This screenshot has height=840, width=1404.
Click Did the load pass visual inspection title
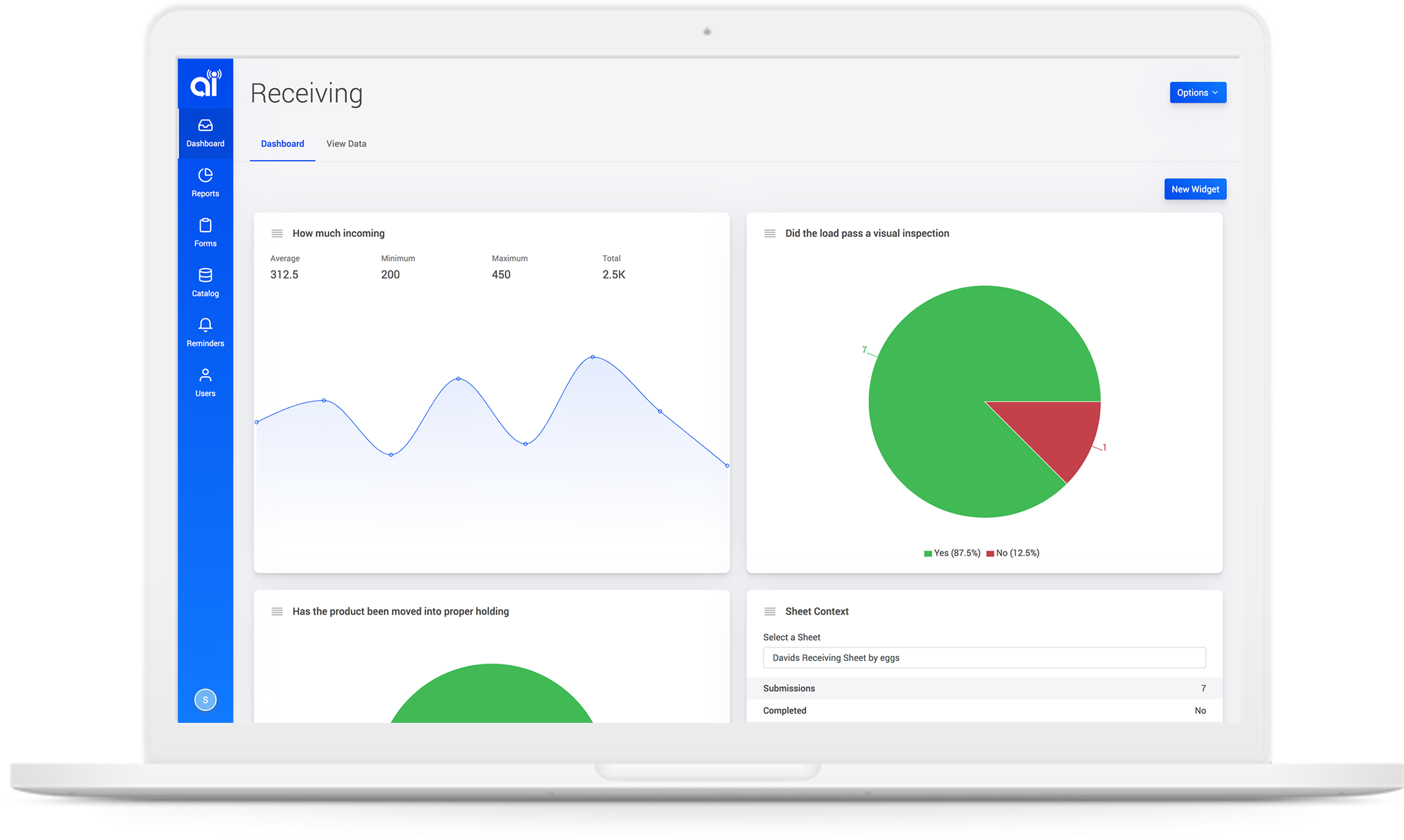point(867,234)
